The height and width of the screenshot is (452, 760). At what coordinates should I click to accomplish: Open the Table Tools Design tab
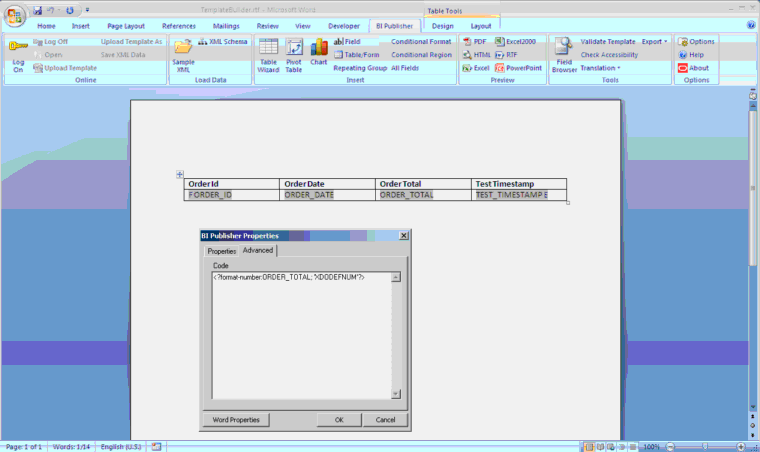pos(443,26)
